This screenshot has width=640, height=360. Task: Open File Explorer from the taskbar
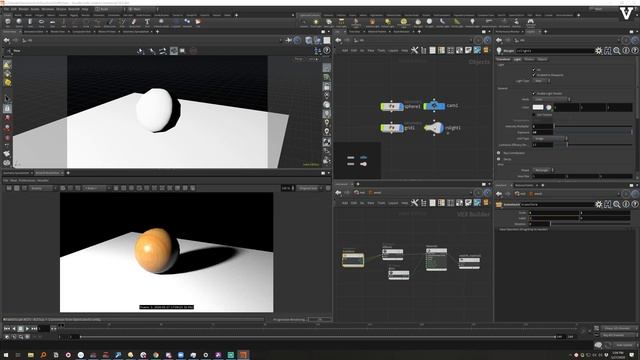31,355
